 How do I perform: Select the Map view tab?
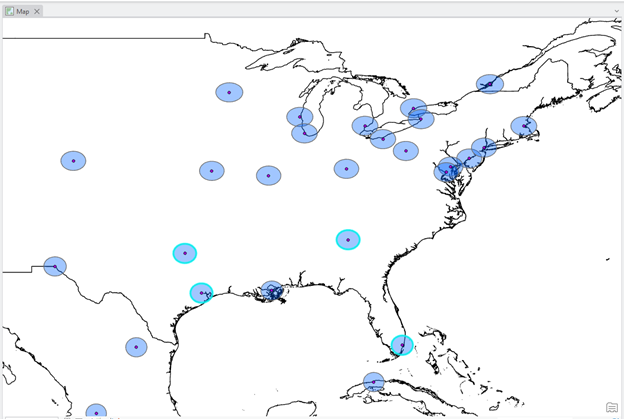pos(23,12)
